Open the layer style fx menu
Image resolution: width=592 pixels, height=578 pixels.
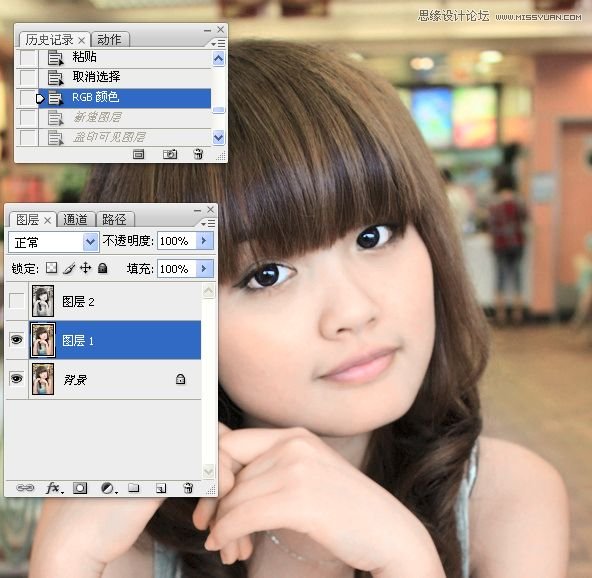[54, 488]
